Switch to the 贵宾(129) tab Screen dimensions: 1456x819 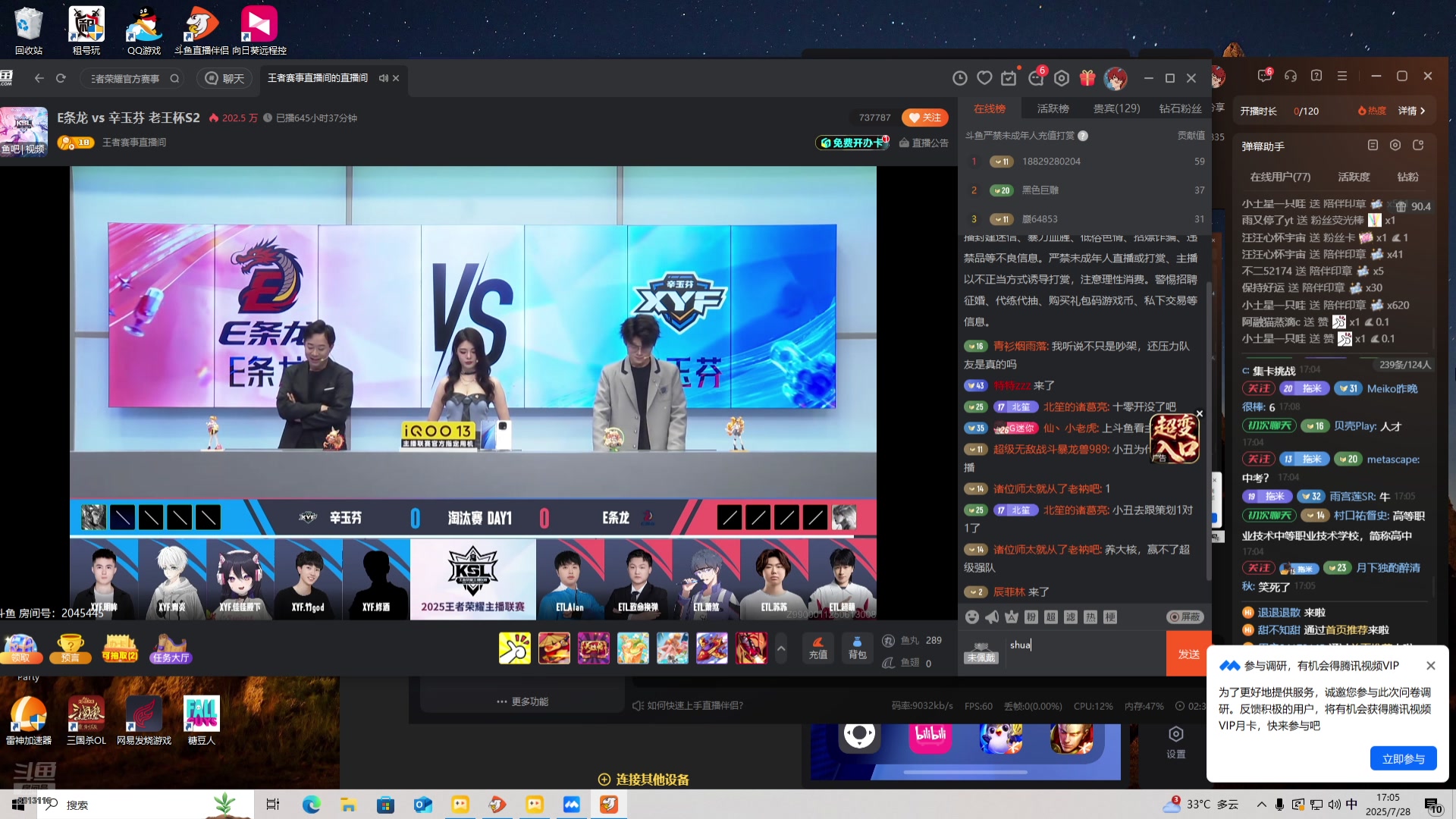(x=1116, y=109)
